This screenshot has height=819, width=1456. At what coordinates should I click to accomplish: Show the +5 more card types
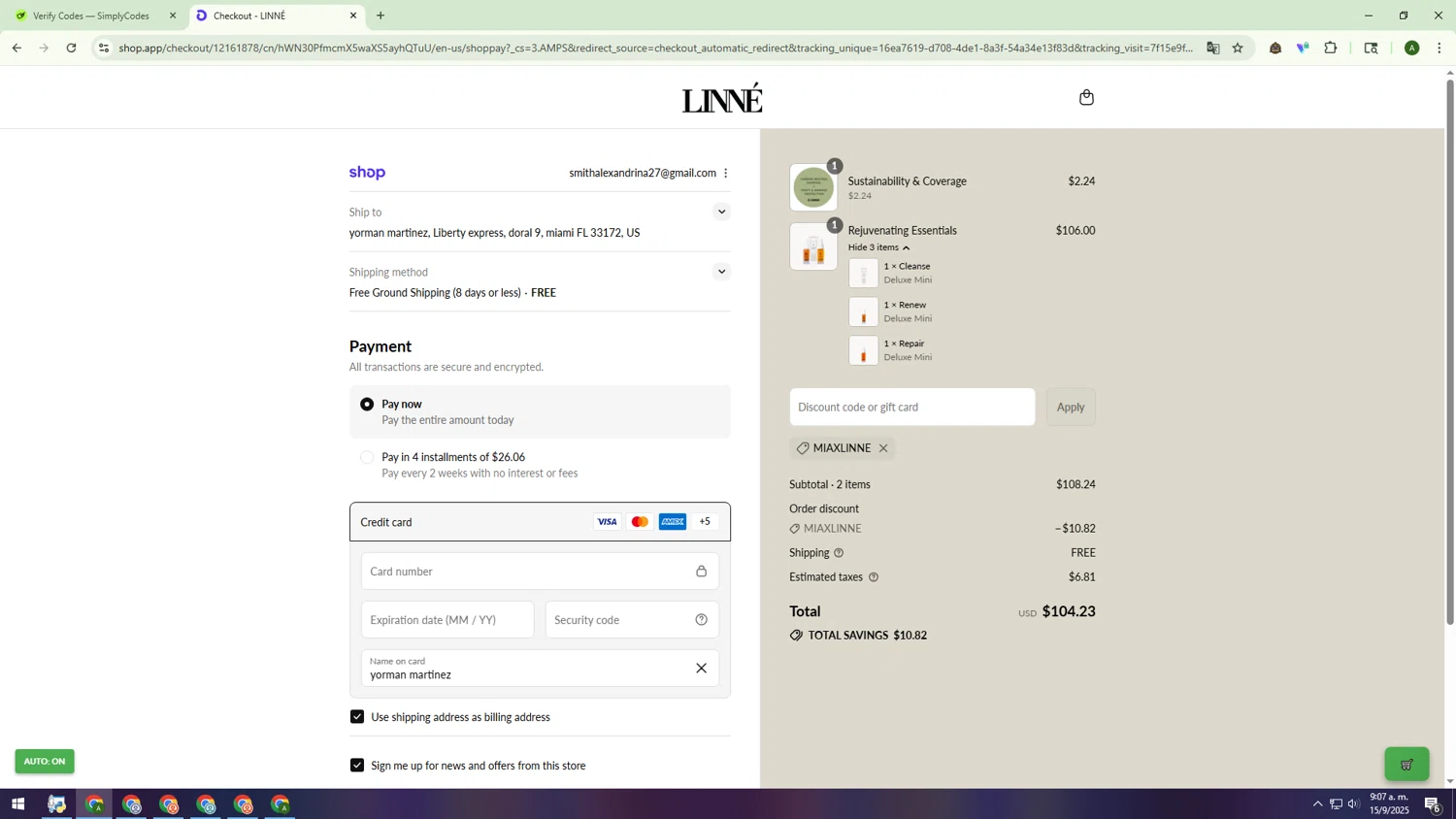705,522
